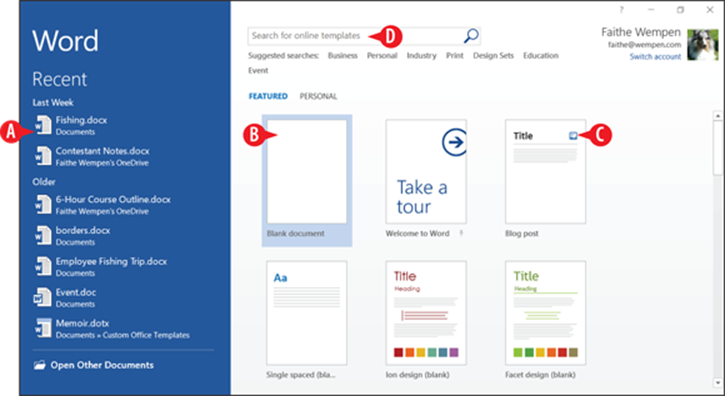Select the Event suggested search
The height and width of the screenshot is (396, 725).
pos(258,70)
